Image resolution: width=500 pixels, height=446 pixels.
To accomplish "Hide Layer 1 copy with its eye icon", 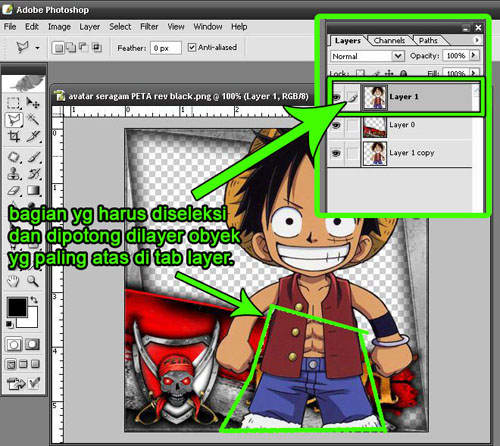I will point(337,153).
